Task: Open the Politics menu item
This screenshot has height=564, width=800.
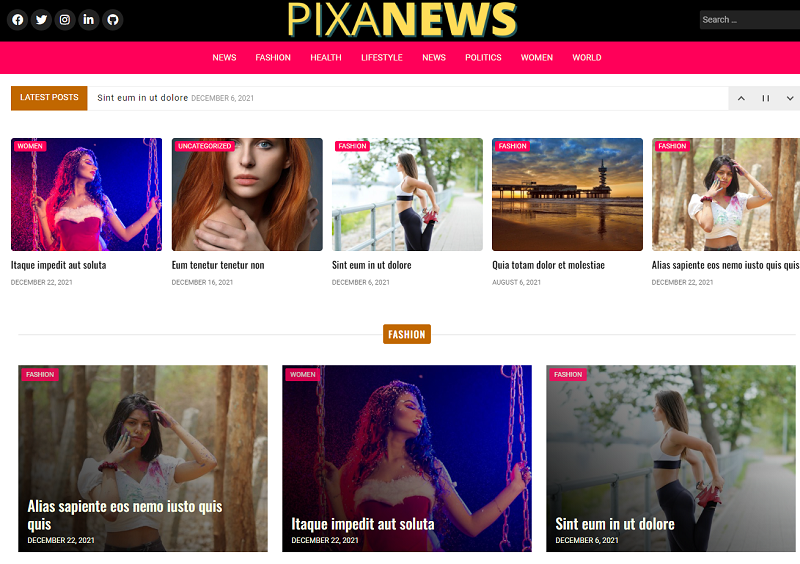Action: coord(483,58)
